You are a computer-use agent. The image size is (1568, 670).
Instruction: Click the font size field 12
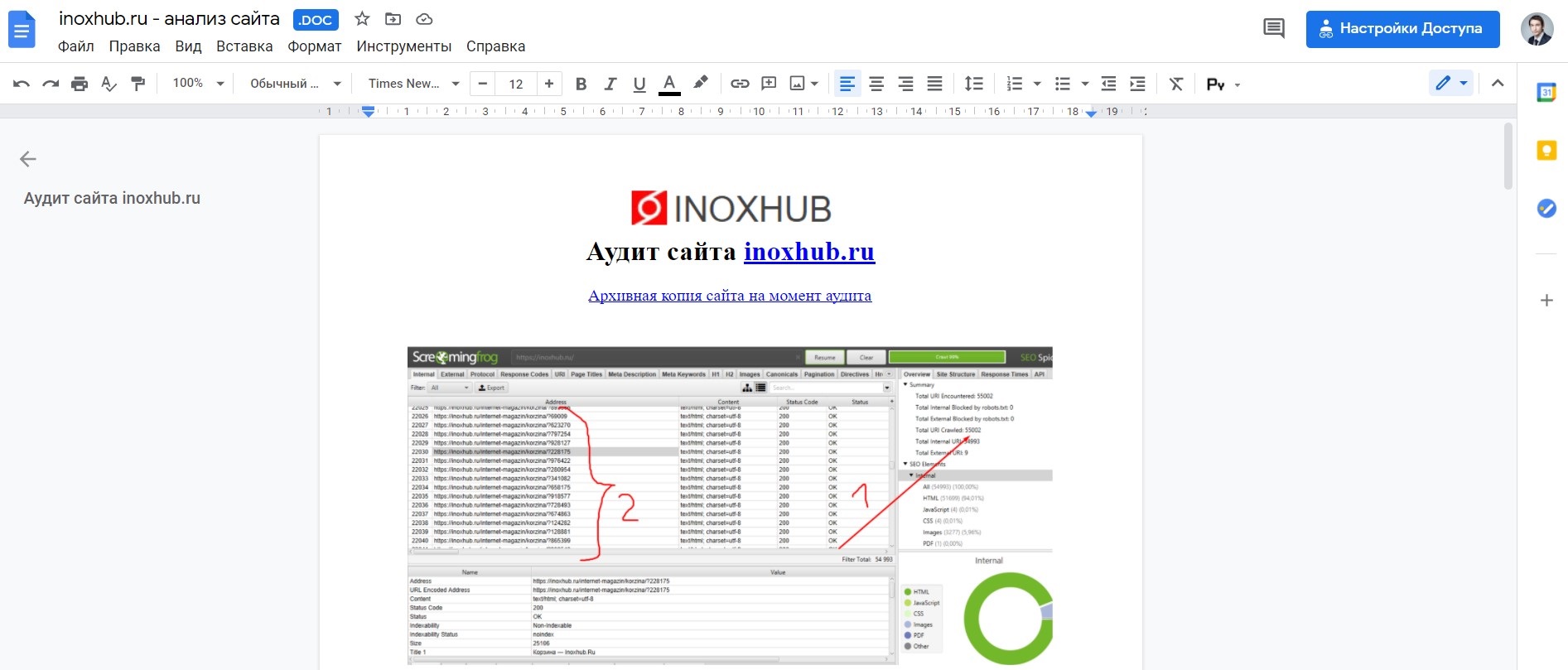tap(516, 84)
